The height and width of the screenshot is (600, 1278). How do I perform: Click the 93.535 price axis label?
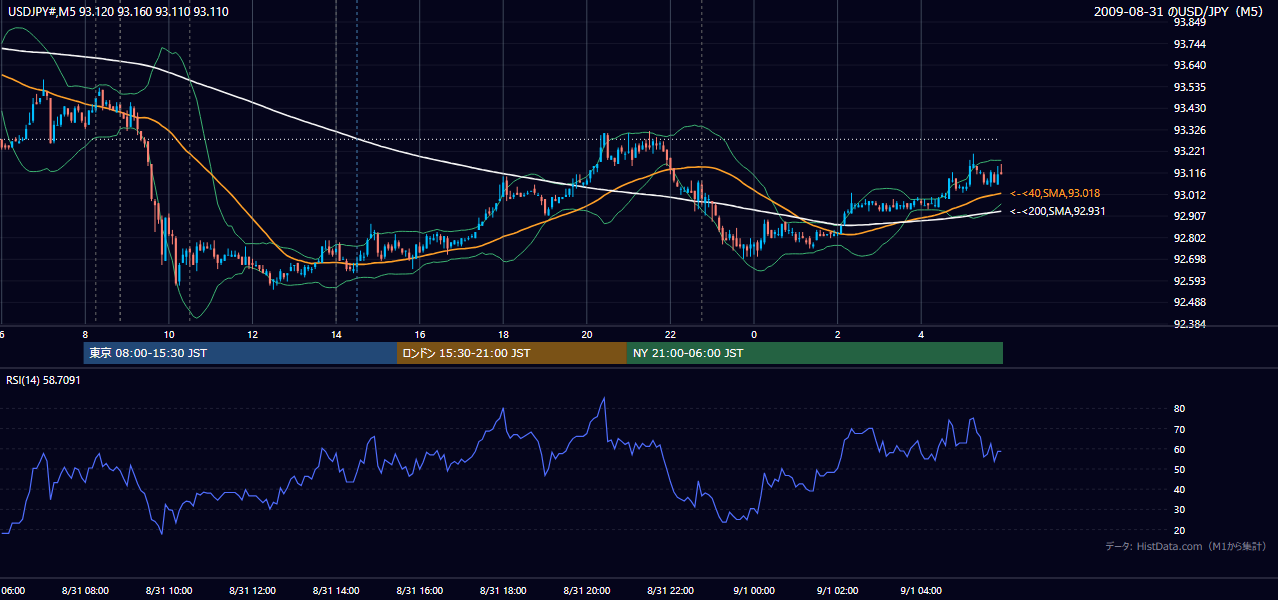coord(1189,87)
